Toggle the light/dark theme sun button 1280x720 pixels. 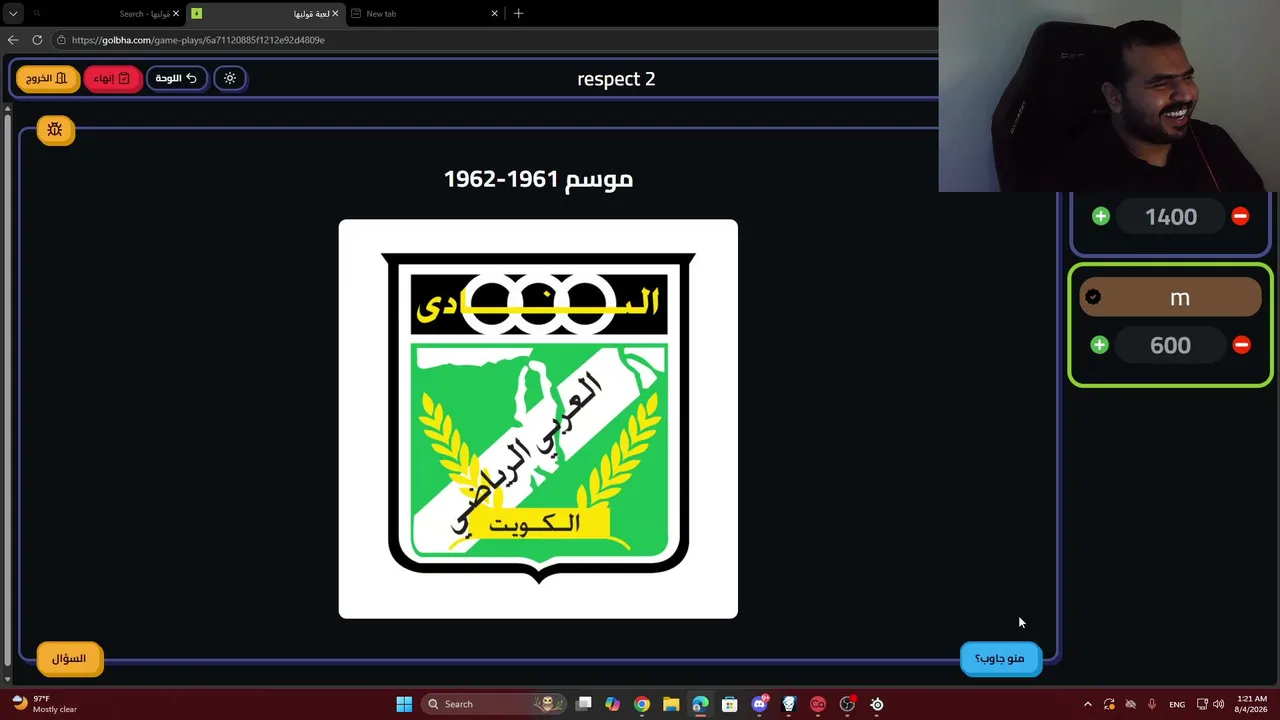tap(230, 78)
